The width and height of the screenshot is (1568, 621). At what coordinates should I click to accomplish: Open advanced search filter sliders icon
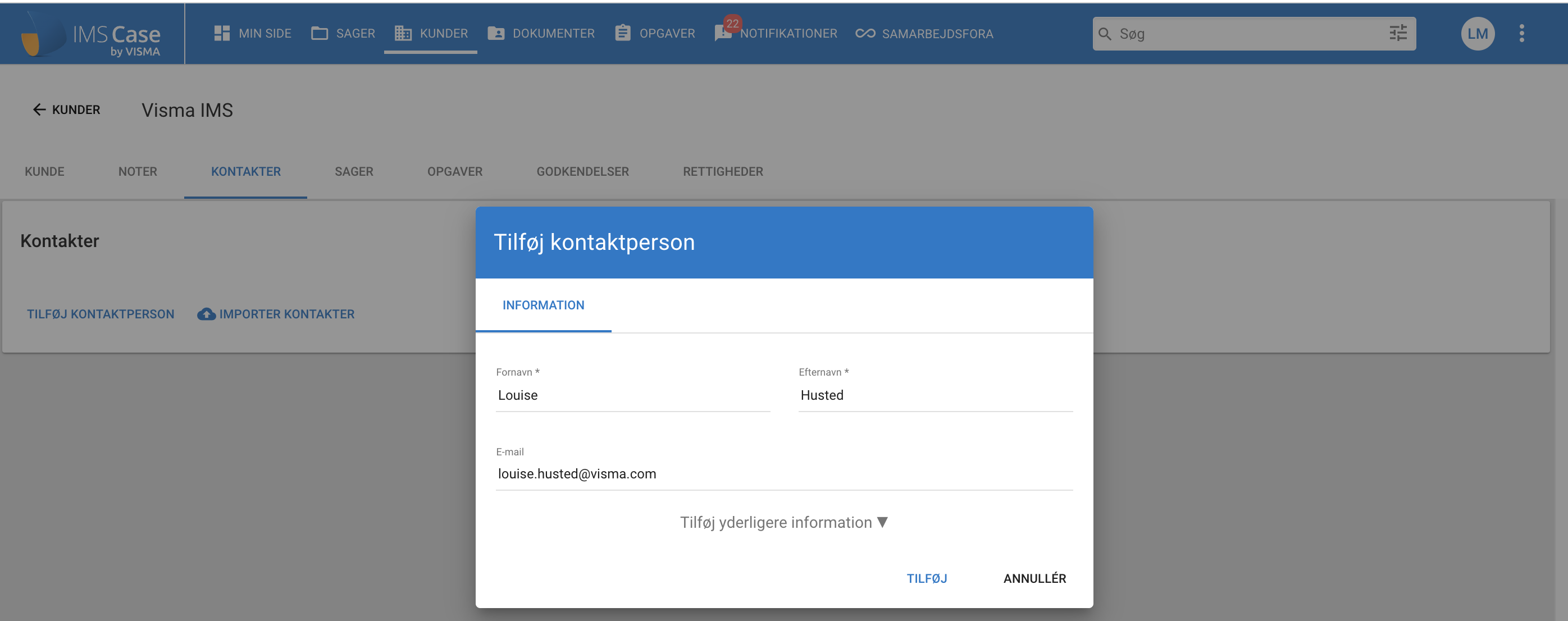(1398, 33)
